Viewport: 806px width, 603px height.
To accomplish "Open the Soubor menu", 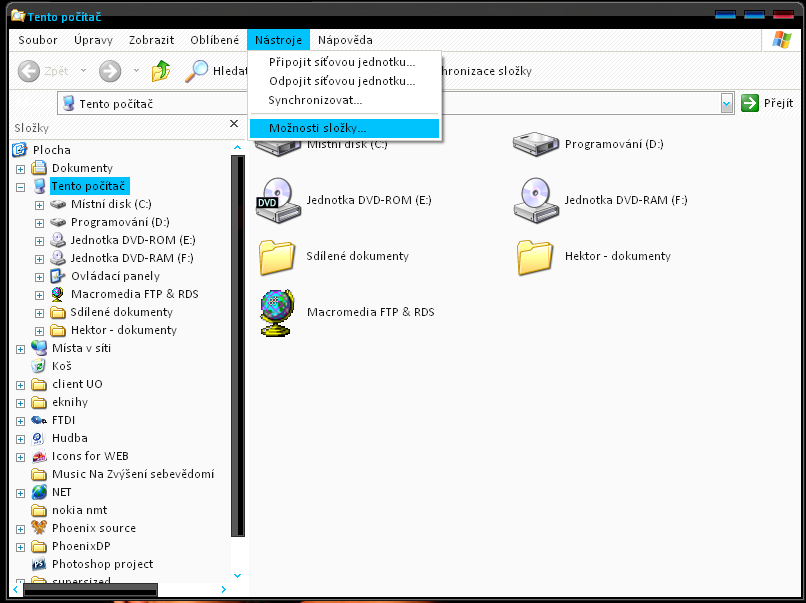I will (38, 40).
